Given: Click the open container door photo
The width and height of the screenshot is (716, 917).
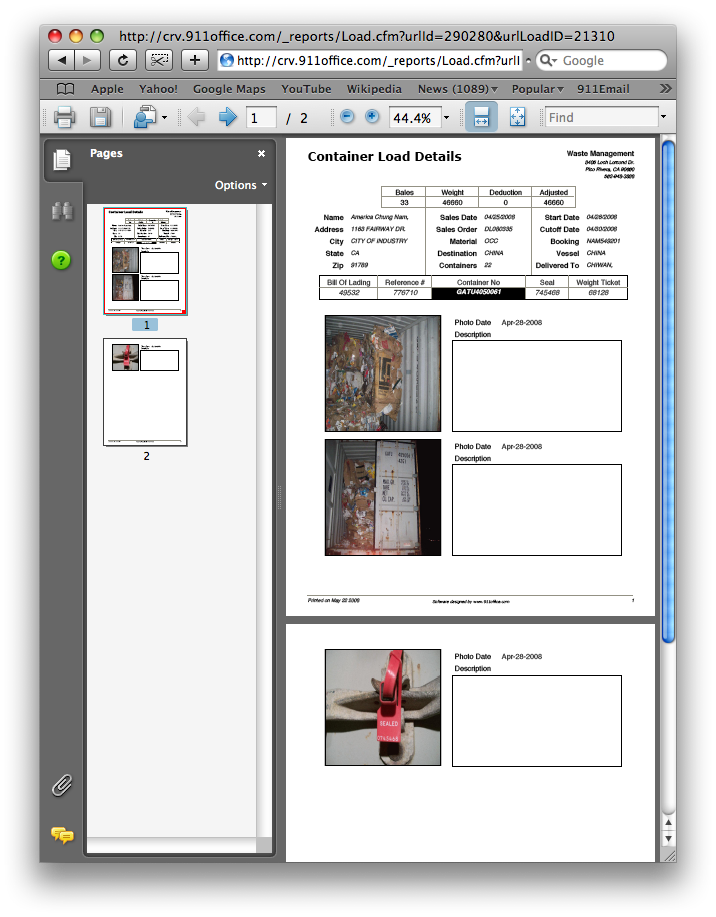Looking at the screenshot, I should [x=383, y=497].
